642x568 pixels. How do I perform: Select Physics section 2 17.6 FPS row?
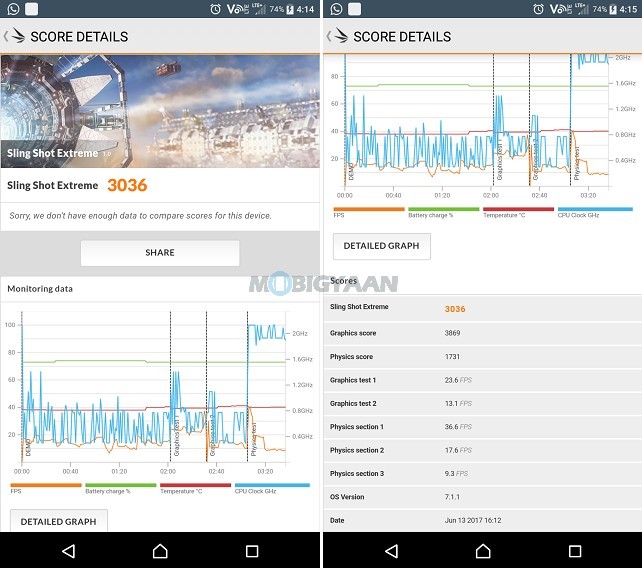(483, 450)
